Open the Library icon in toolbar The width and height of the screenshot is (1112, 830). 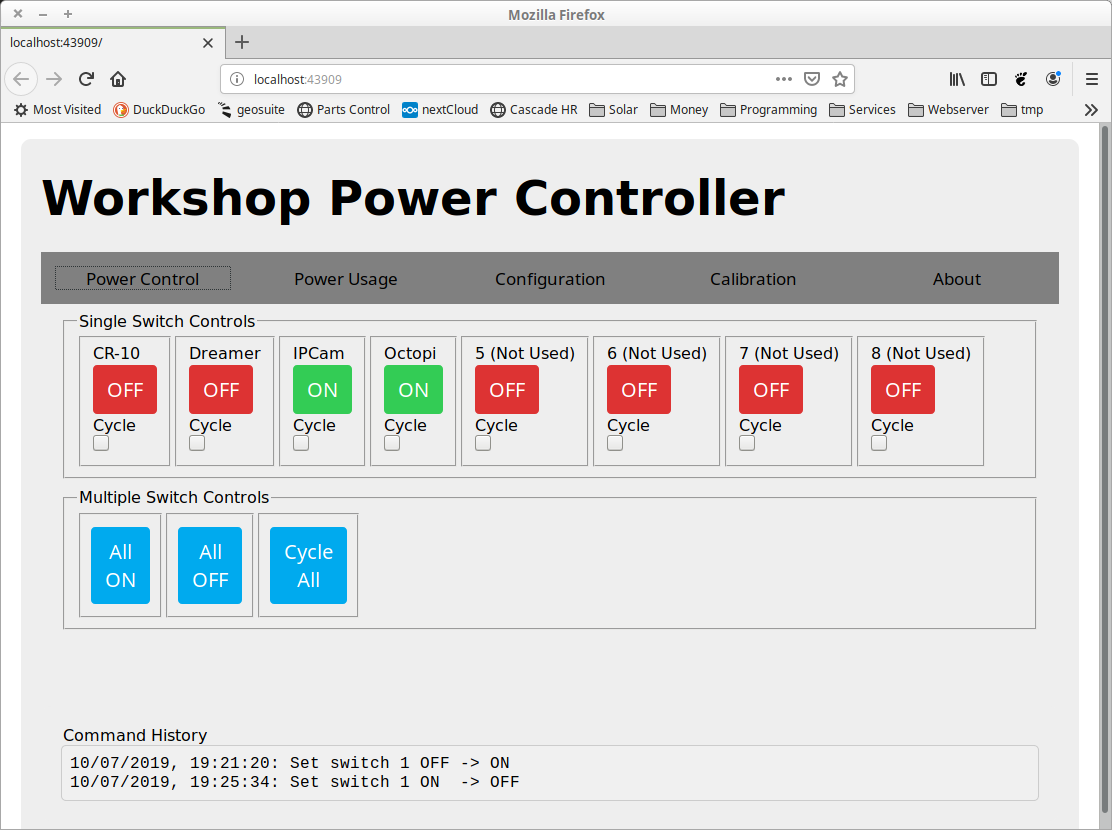click(957, 79)
